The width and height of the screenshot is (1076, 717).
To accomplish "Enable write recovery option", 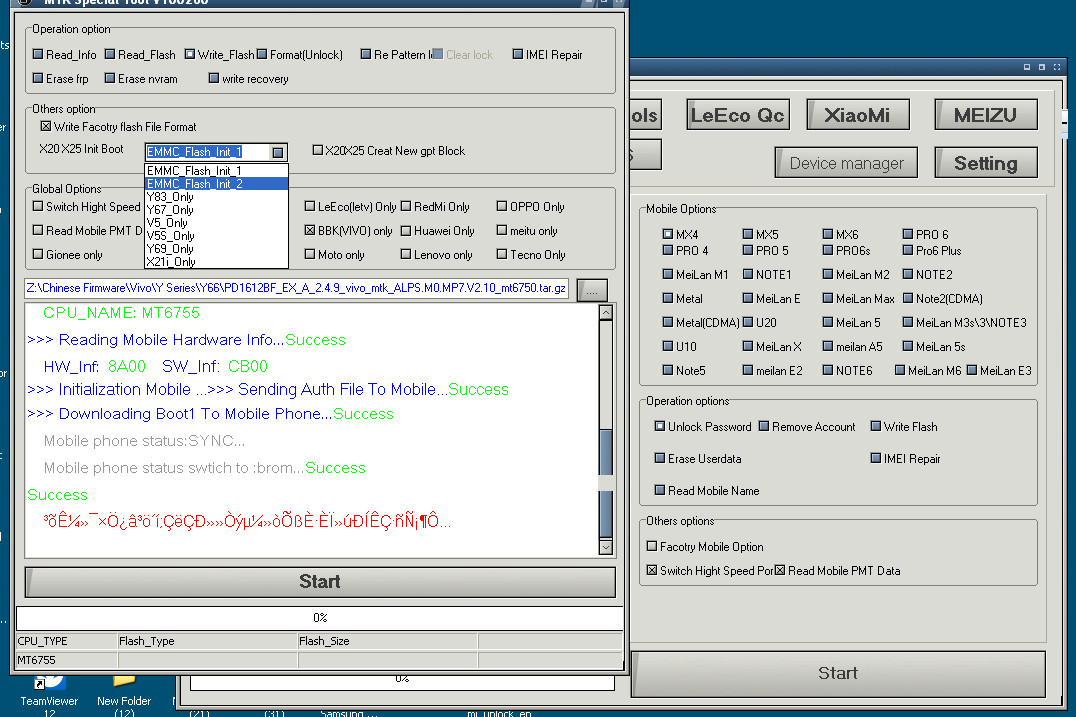I will (x=214, y=78).
